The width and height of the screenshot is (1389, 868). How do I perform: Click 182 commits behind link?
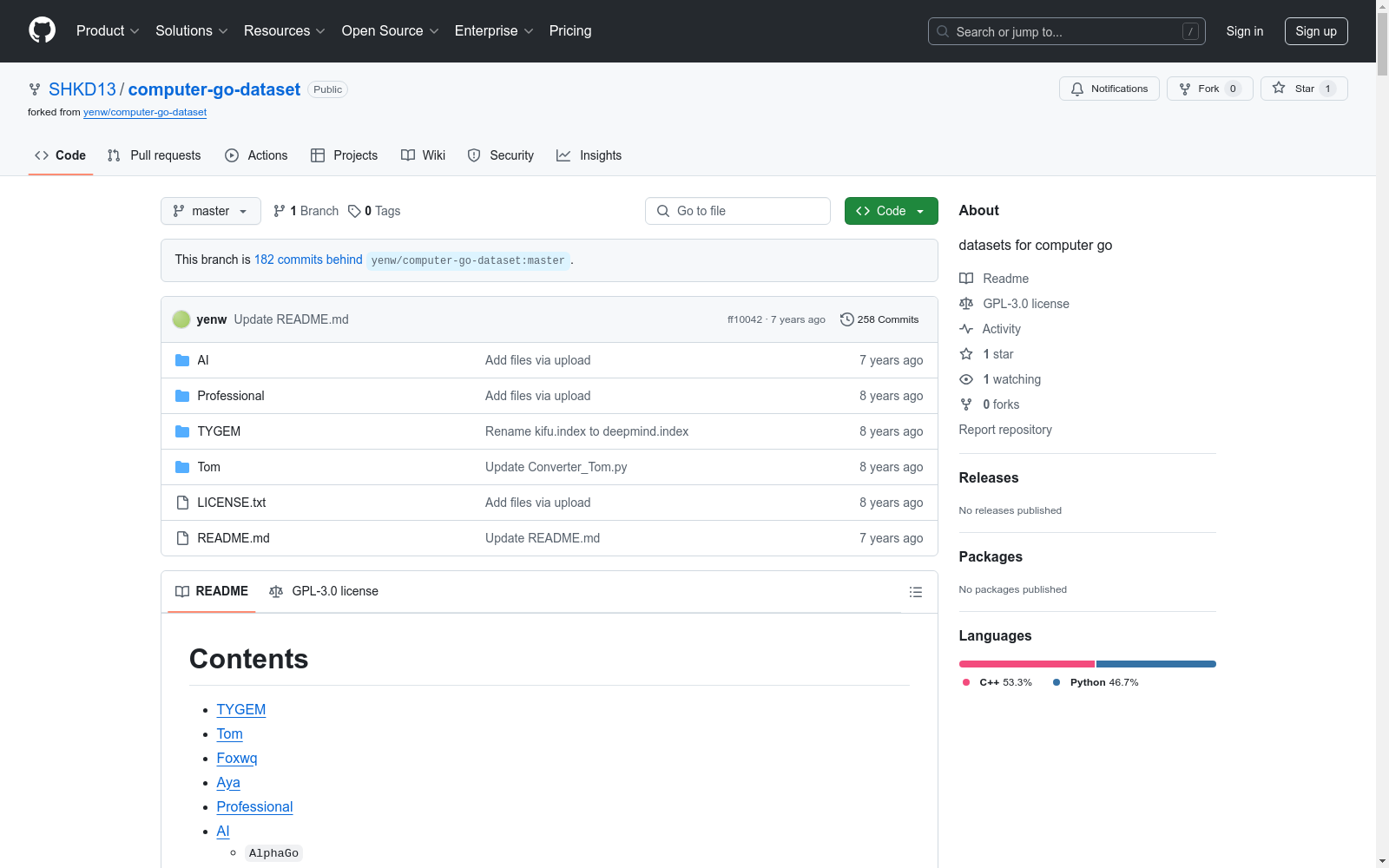[308, 260]
